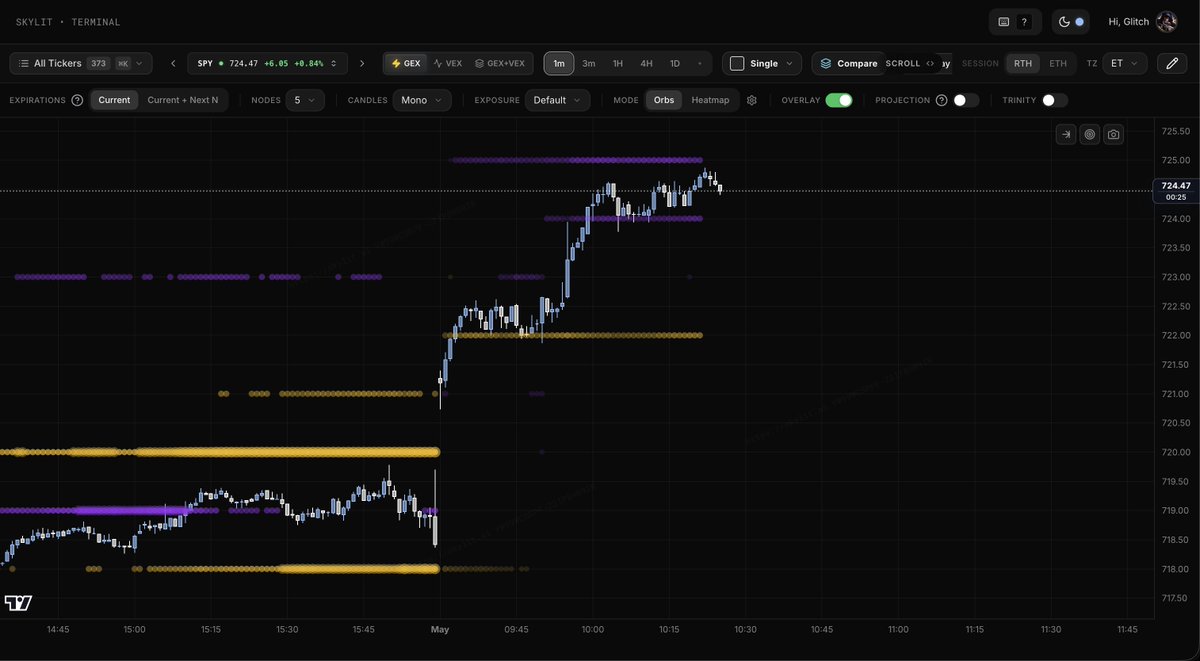Click the dark mode moon icon
Screen dimensions: 1200x661
pyautogui.click(x=1064, y=22)
